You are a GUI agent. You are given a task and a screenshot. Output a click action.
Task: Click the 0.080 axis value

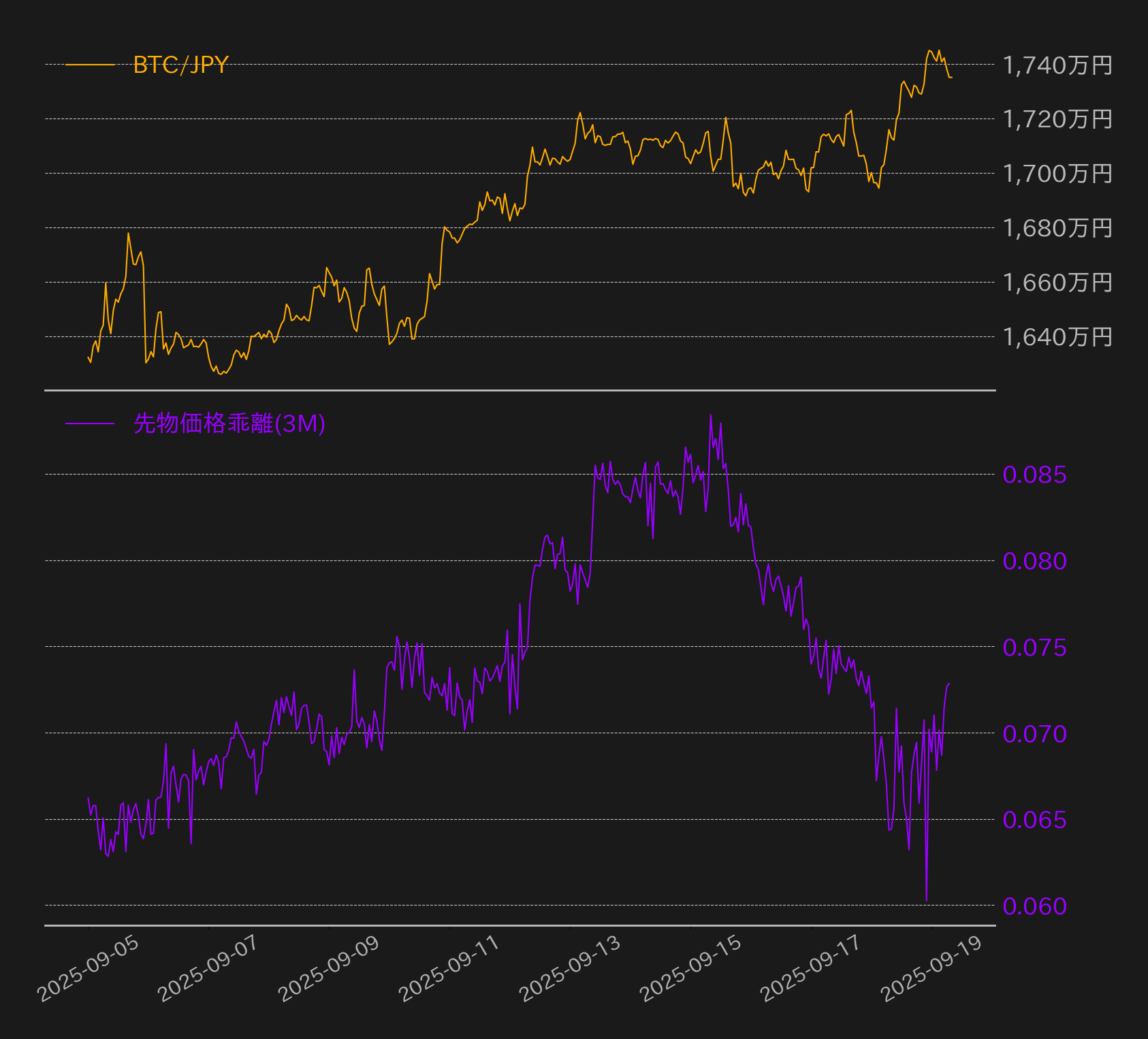click(x=1035, y=561)
